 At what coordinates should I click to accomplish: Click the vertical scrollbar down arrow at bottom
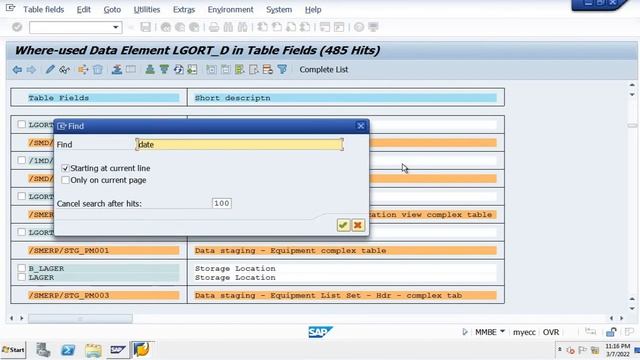pos(632,309)
